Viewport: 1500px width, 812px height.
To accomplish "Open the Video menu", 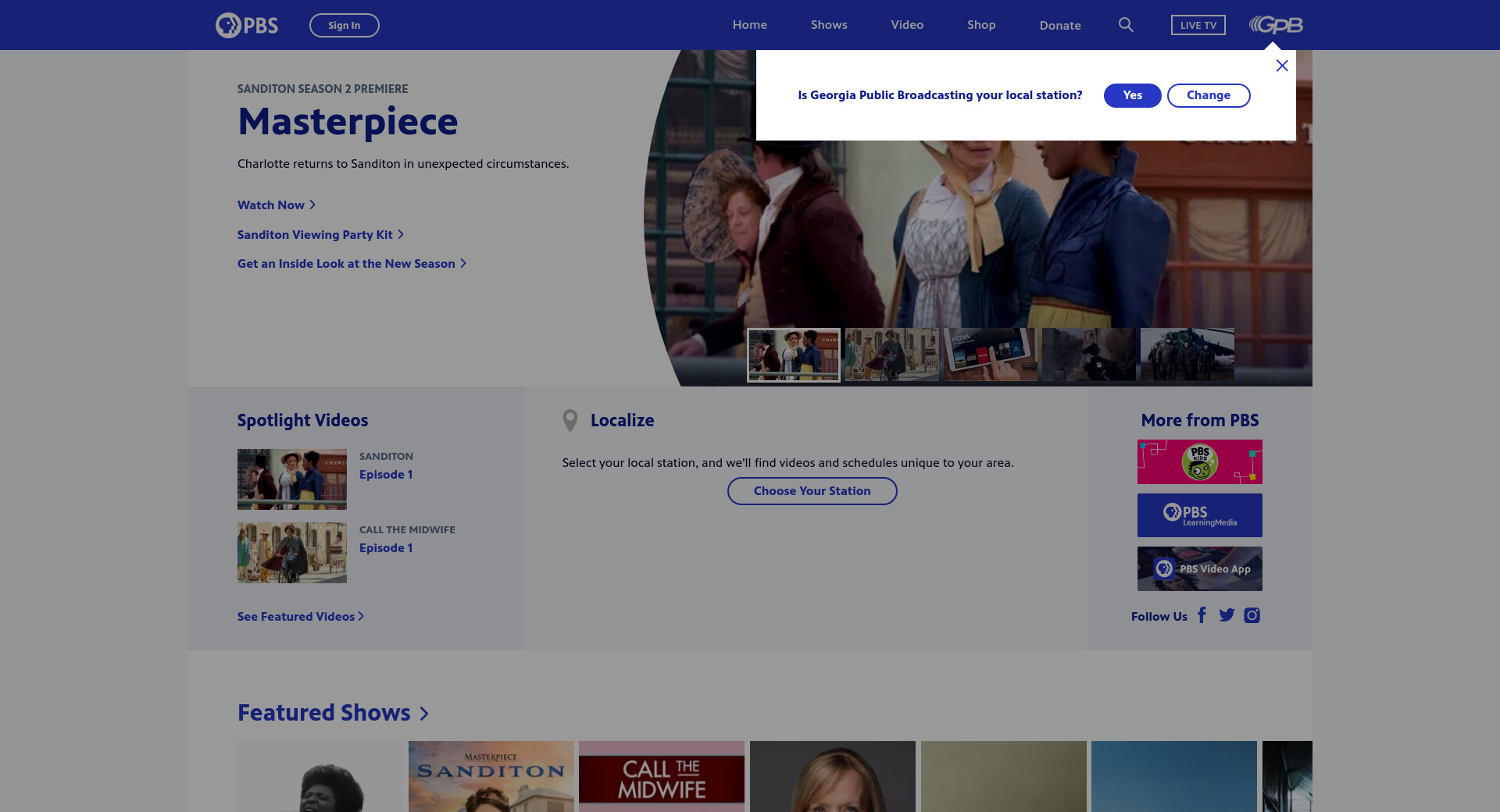I will coord(907,25).
